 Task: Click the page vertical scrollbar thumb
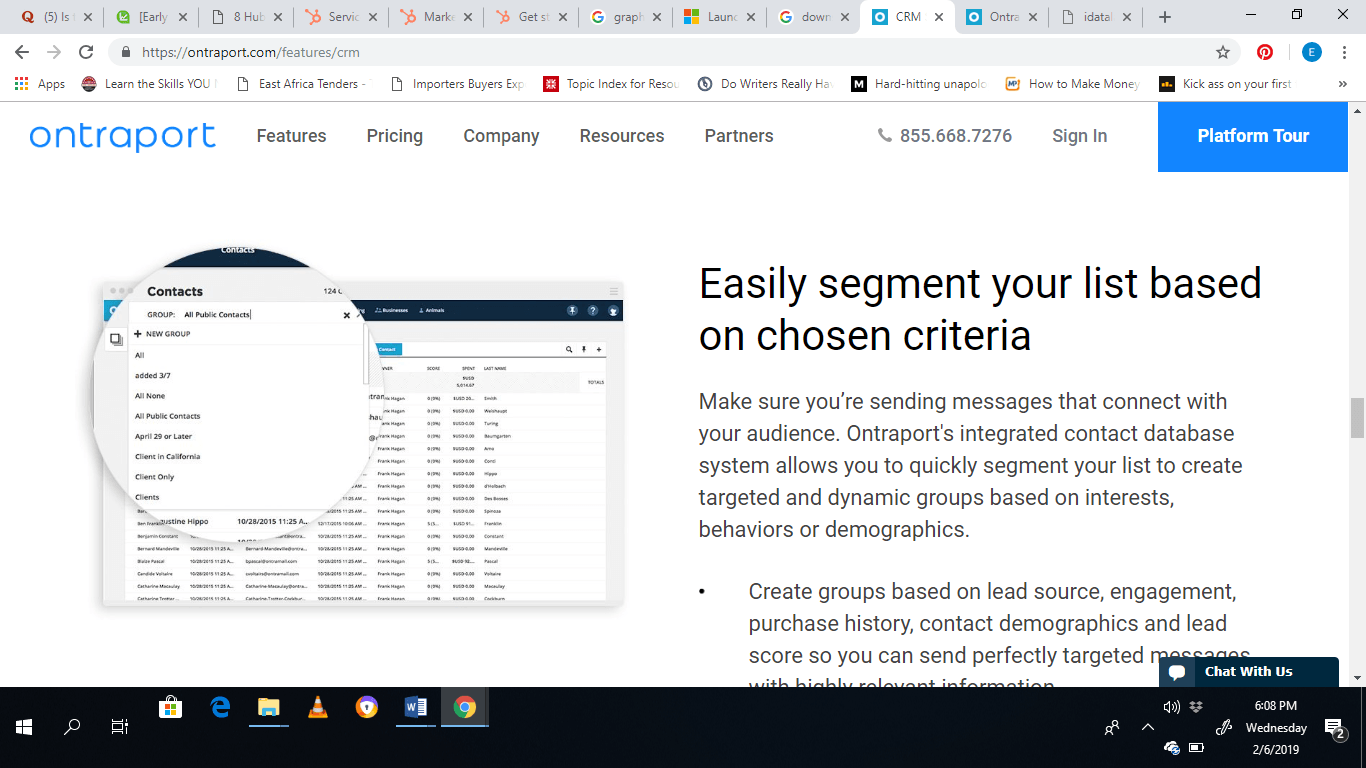1357,417
